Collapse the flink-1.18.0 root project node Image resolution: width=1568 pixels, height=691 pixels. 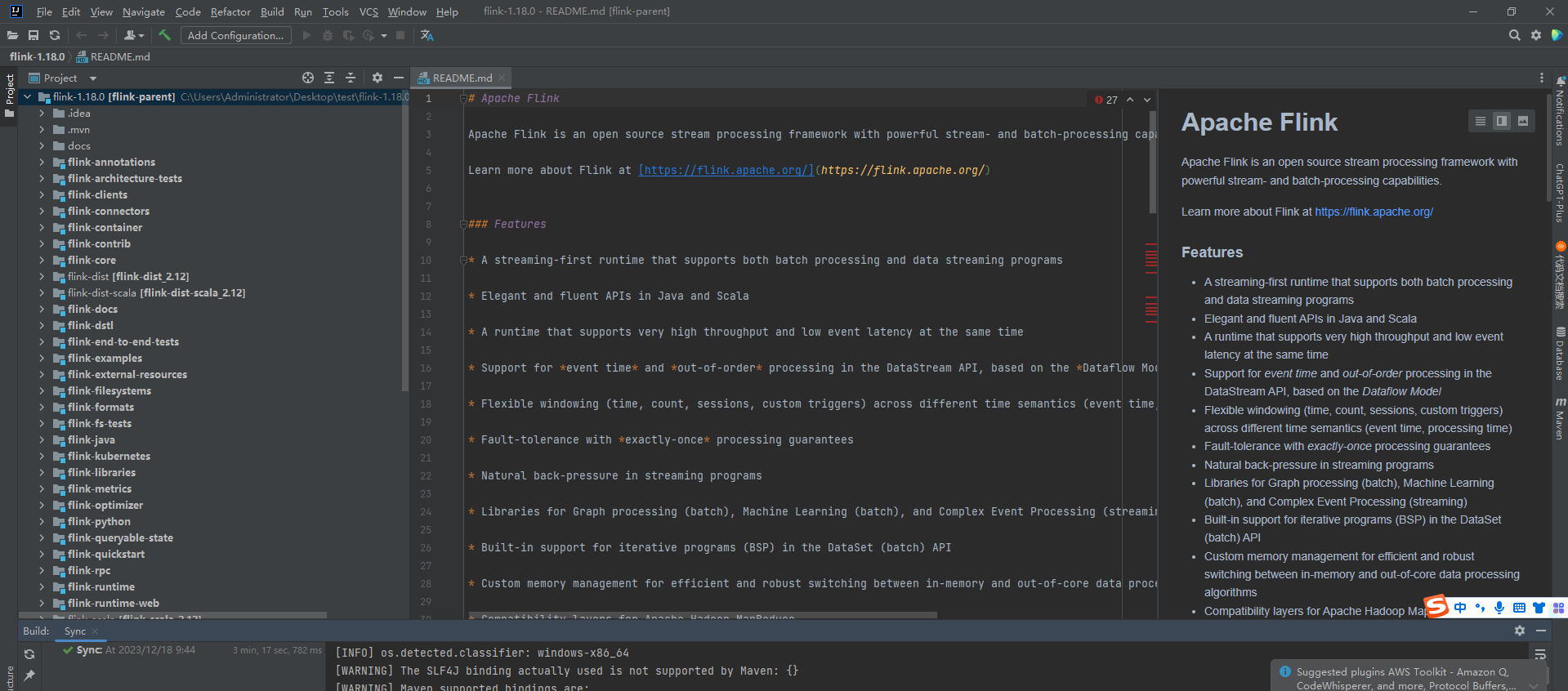point(28,97)
